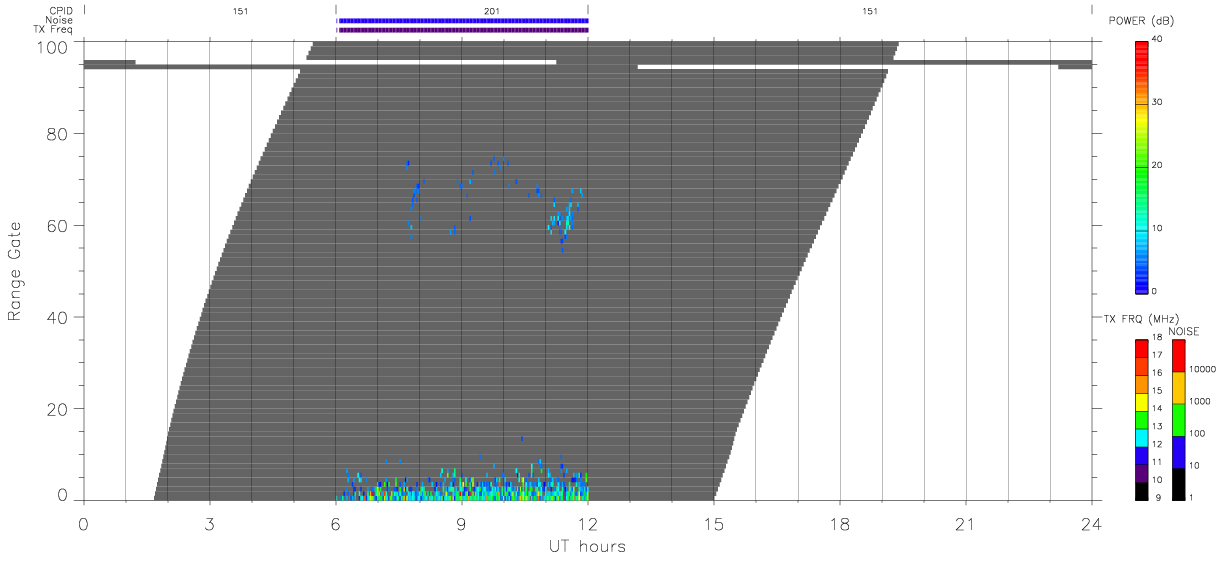Click the "3" tick on UT hours axis

[209, 523]
